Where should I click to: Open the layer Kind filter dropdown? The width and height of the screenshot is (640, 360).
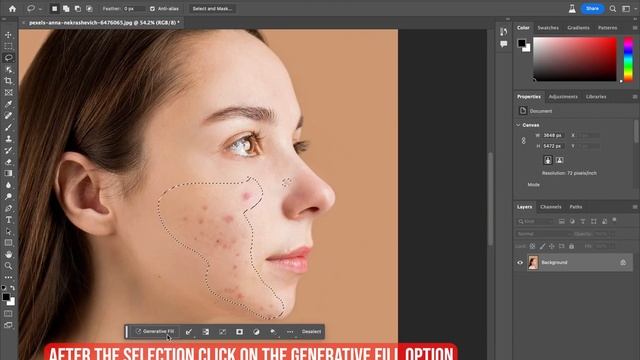pyautogui.click(x=535, y=221)
